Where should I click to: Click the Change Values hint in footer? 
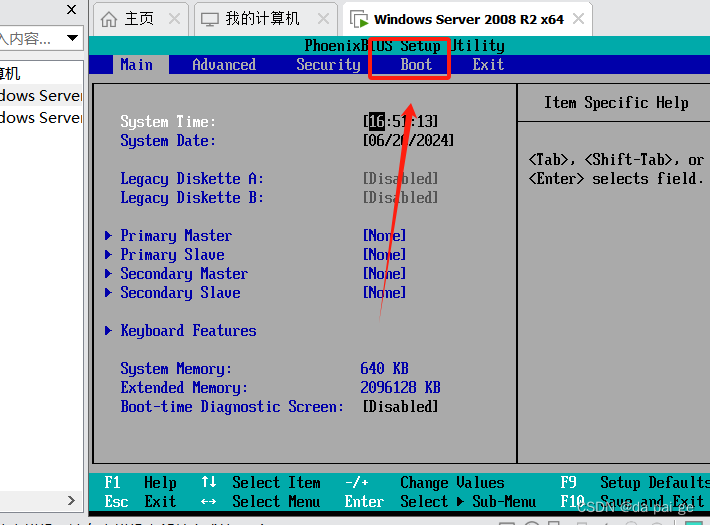pyautogui.click(x=425, y=482)
